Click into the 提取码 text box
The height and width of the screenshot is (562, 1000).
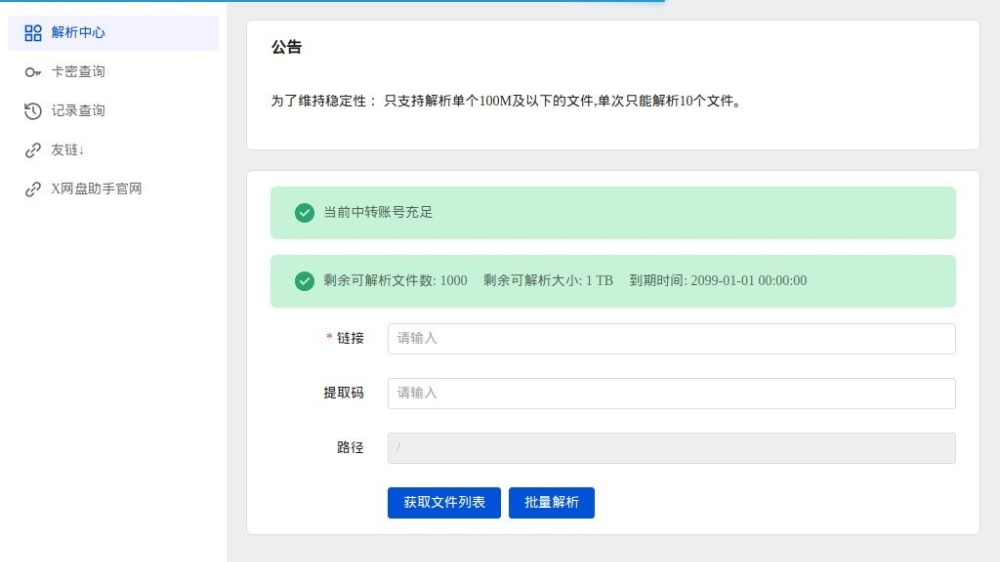pyautogui.click(x=671, y=393)
